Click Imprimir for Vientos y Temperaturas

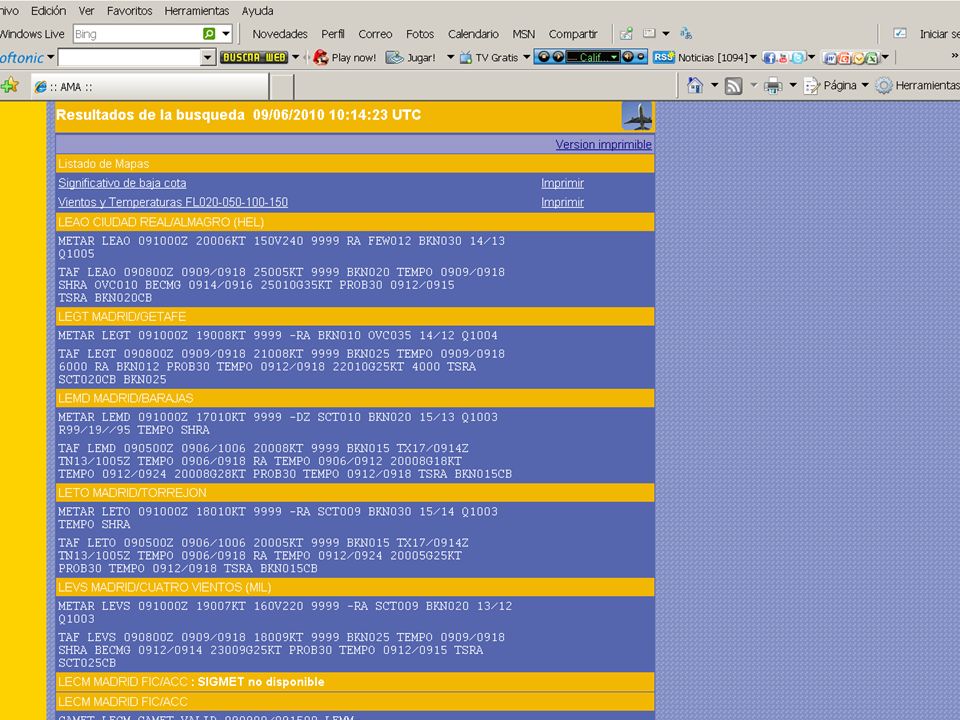[x=562, y=202]
